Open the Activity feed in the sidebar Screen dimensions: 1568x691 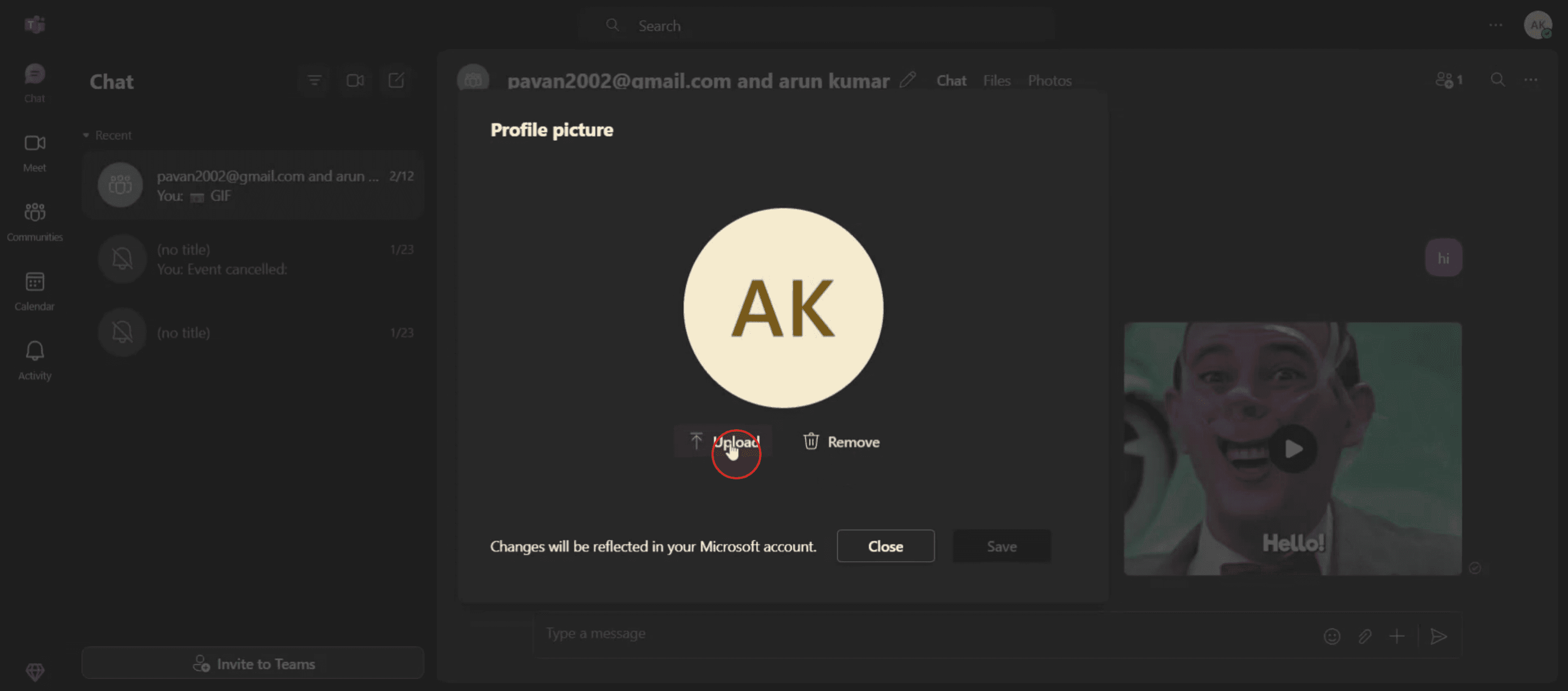(x=35, y=360)
